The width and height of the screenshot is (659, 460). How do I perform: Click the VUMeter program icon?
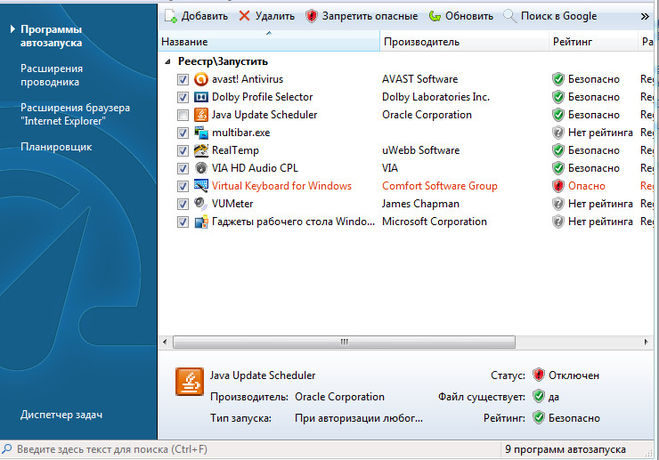pos(201,204)
